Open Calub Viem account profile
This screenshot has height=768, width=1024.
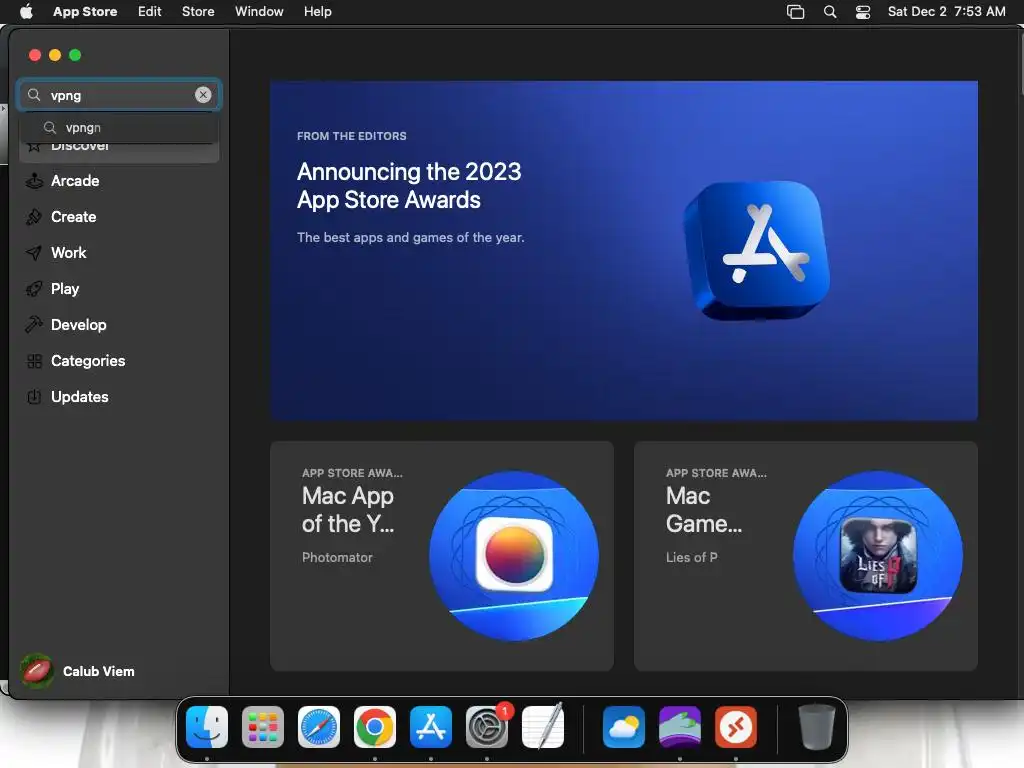point(78,671)
